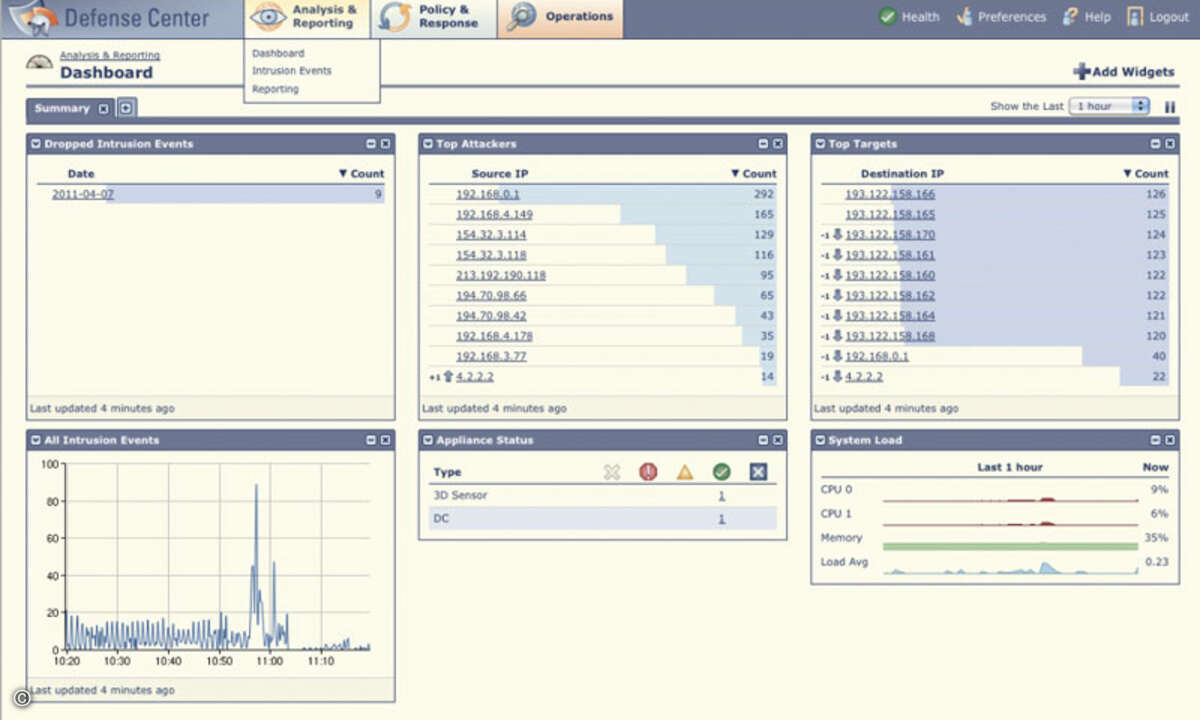Screen dimensions: 1200x720
Task: Click down arrow beside 4.2.2.2 in Top Targets
Action: point(837,377)
